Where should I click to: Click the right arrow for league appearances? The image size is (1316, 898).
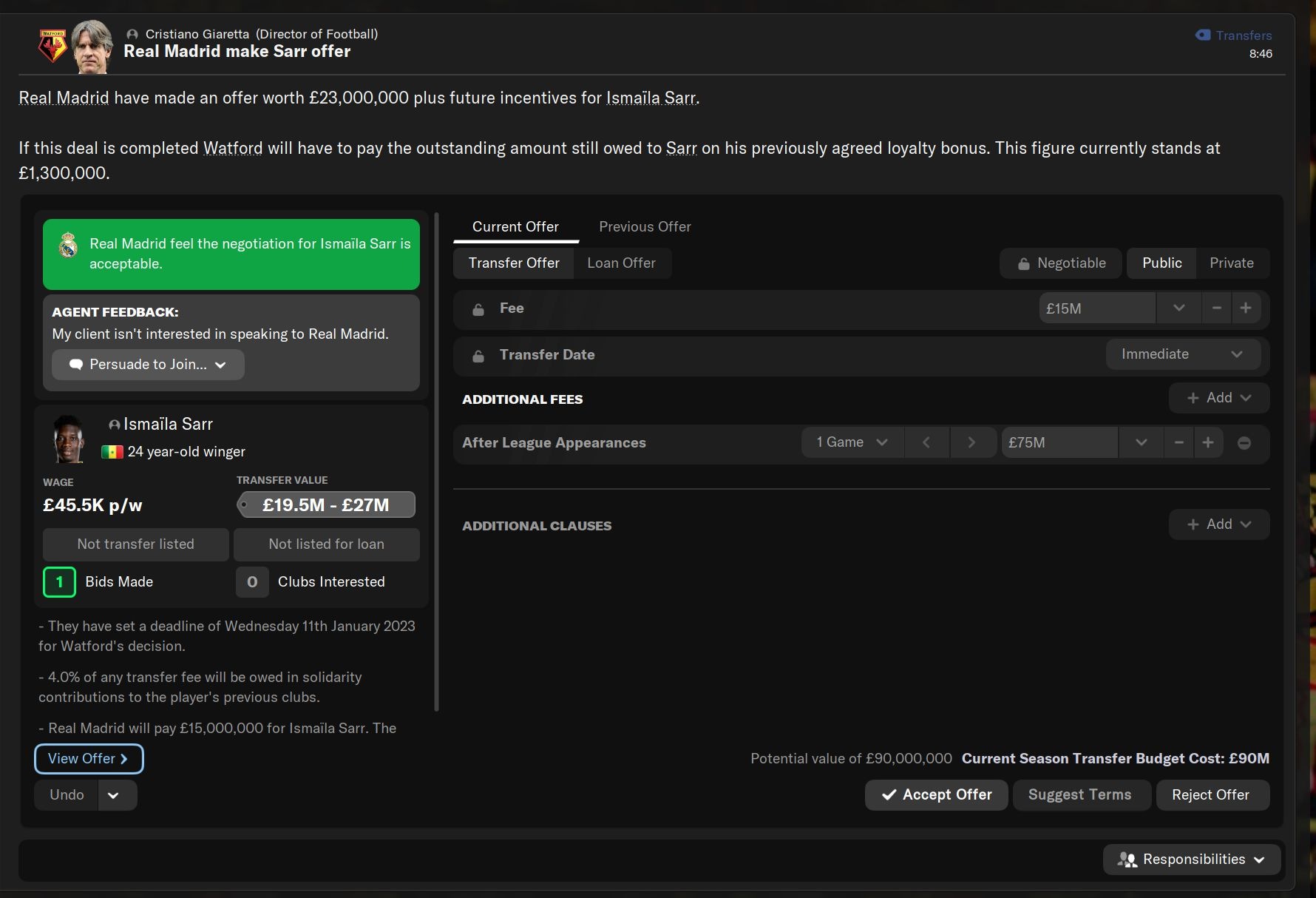[x=971, y=442]
